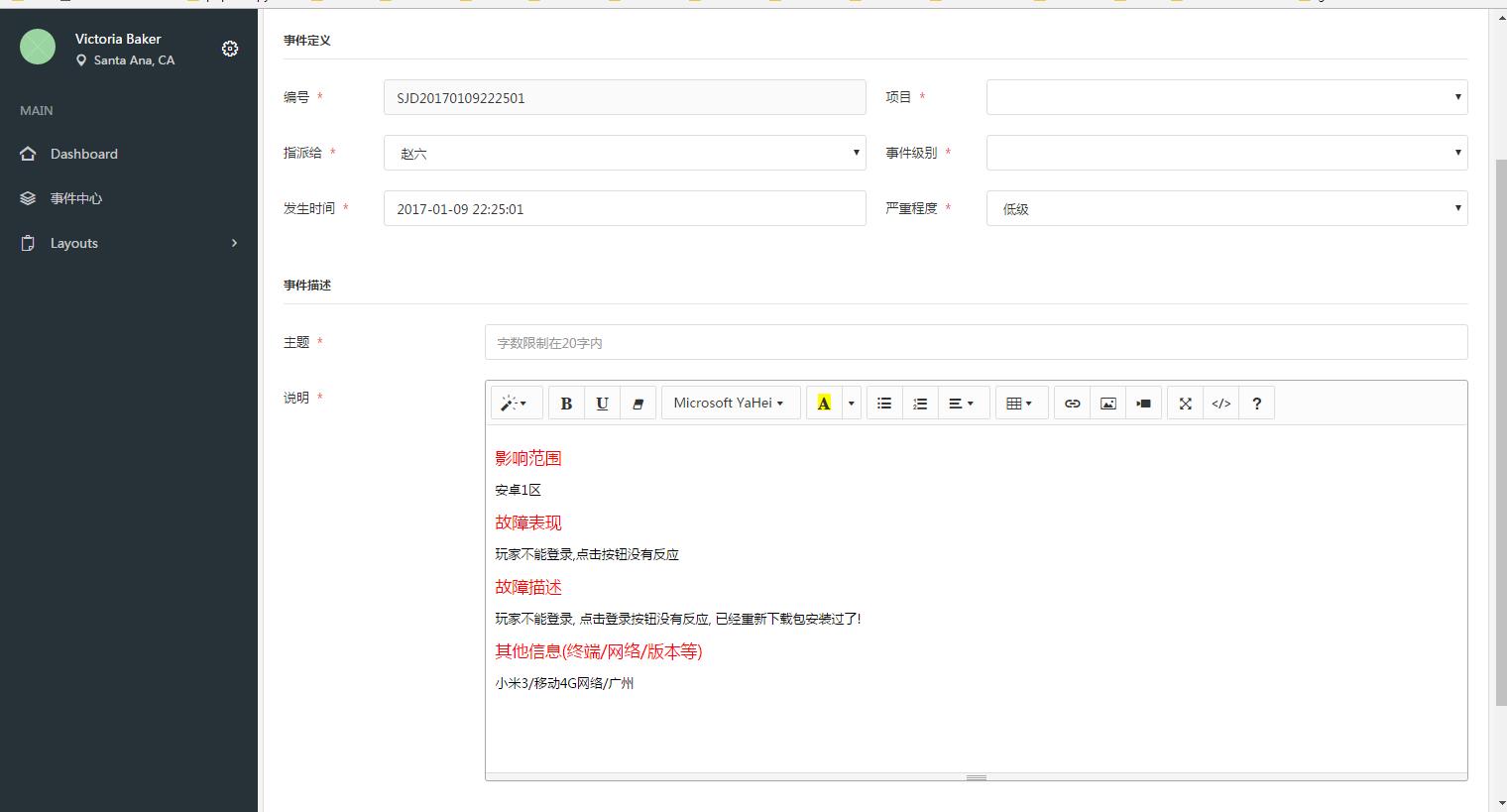Click the 发生时间 date time field

(x=625, y=208)
